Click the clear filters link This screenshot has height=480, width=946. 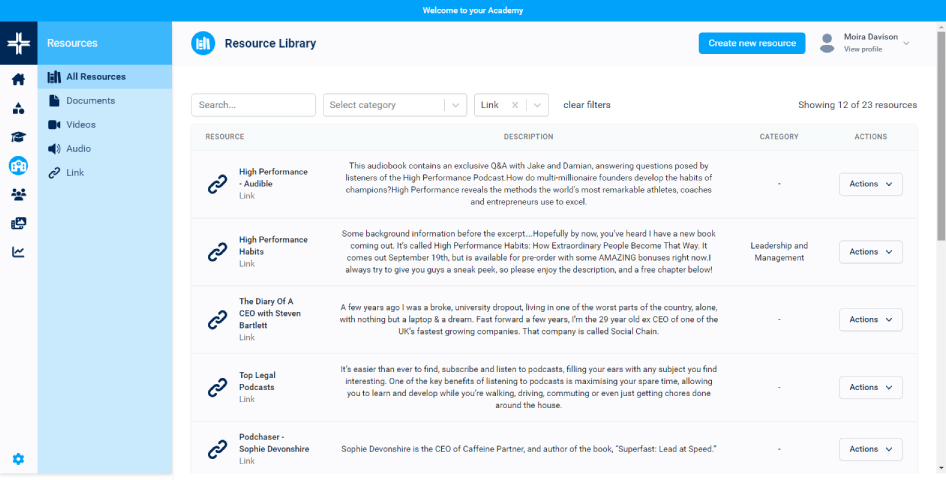pos(586,105)
